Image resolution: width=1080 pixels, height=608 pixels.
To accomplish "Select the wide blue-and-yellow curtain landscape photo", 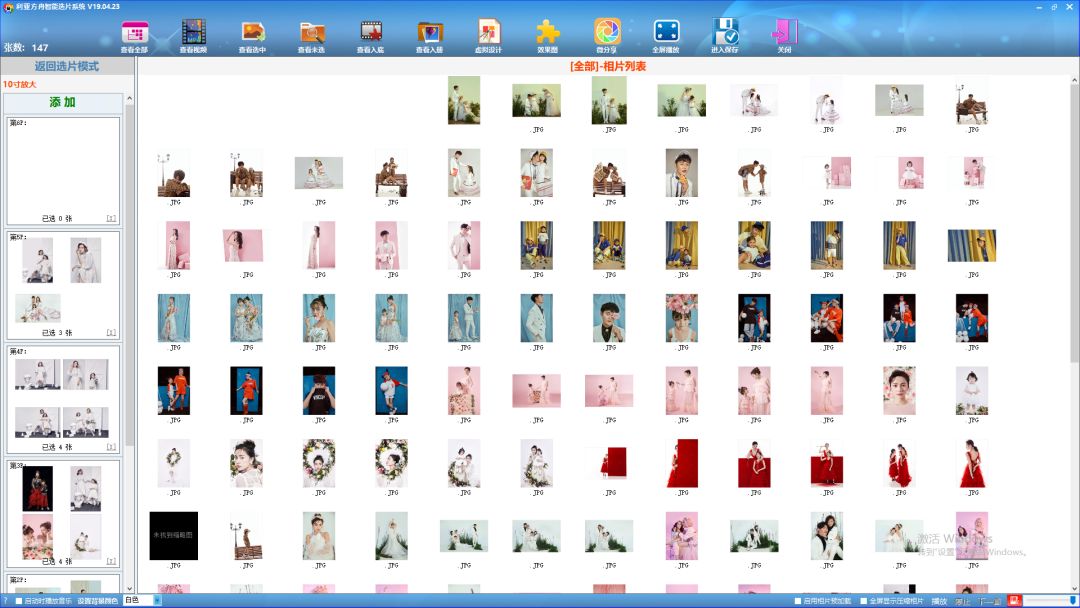I will pyautogui.click(x=972, y=246).
